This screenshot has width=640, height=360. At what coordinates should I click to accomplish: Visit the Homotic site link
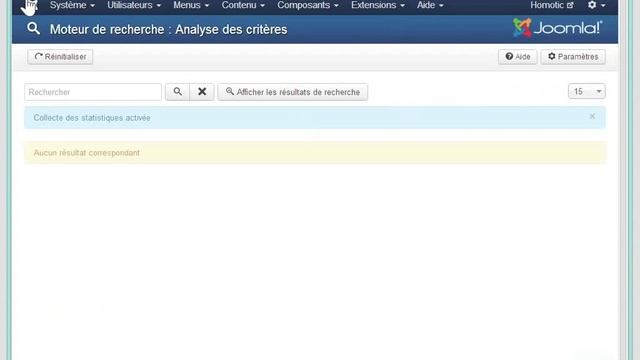tap(551, 5)
